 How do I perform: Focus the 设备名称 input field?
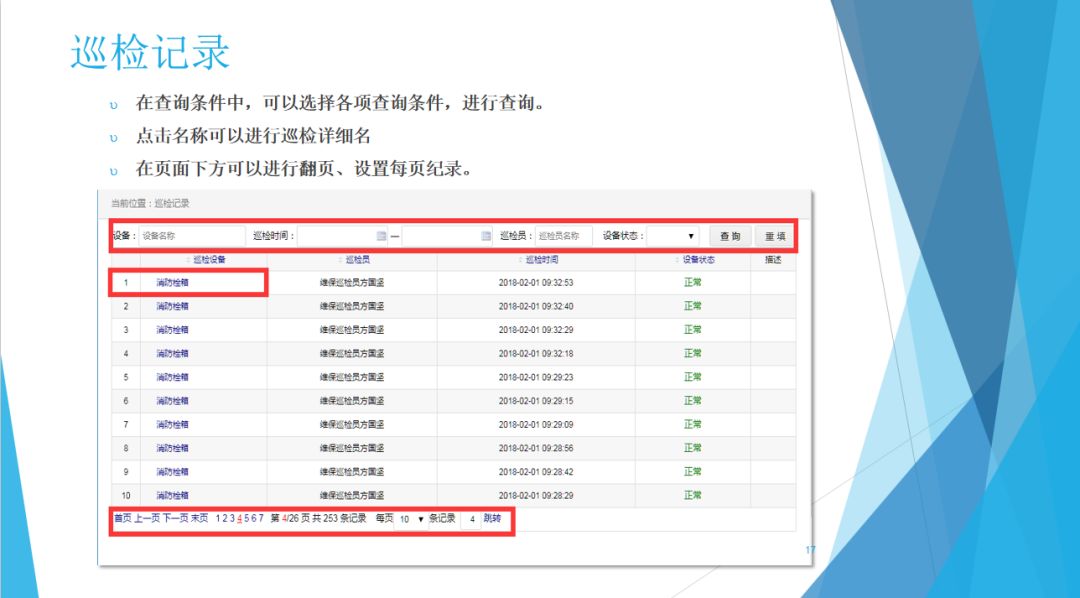coord(192,236)
